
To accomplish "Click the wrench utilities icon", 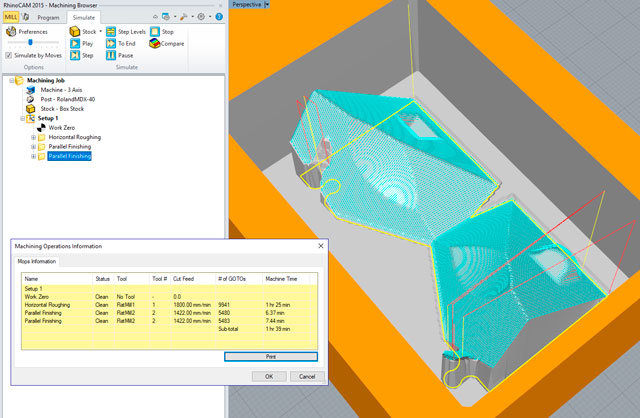I will tap(184, 17).
